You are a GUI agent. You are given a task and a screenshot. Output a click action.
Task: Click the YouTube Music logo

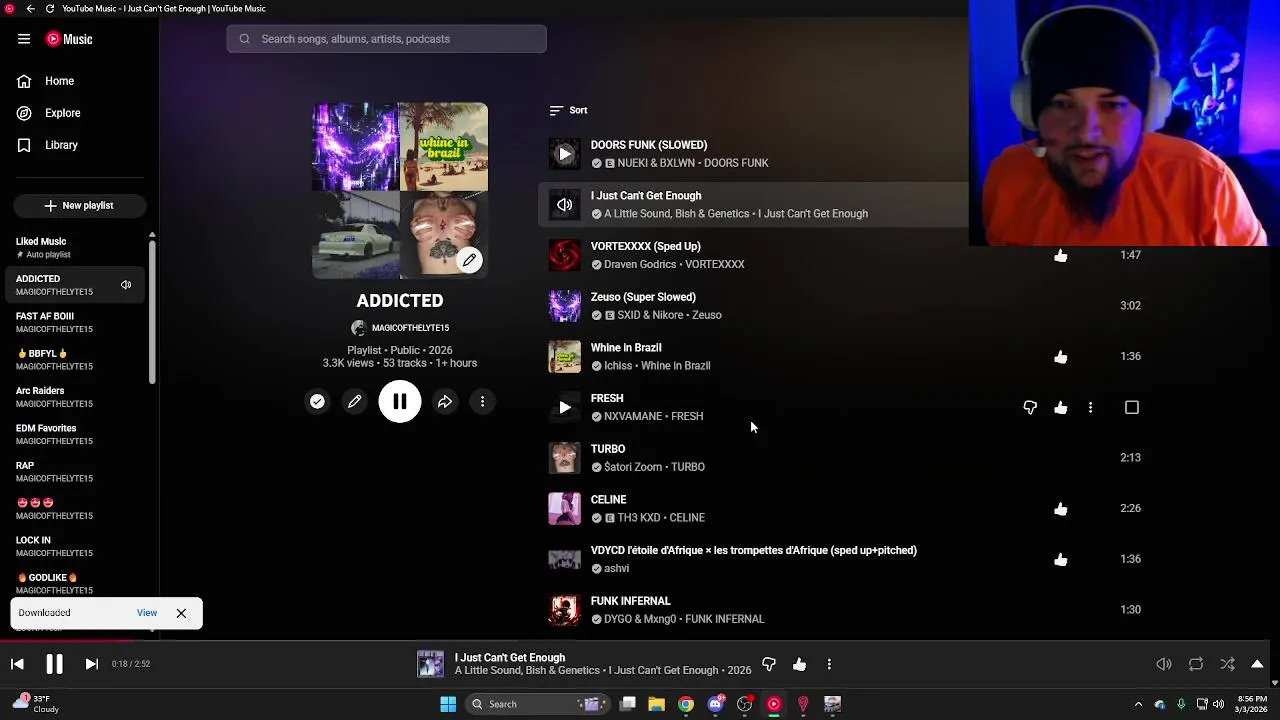pos(69,39)
